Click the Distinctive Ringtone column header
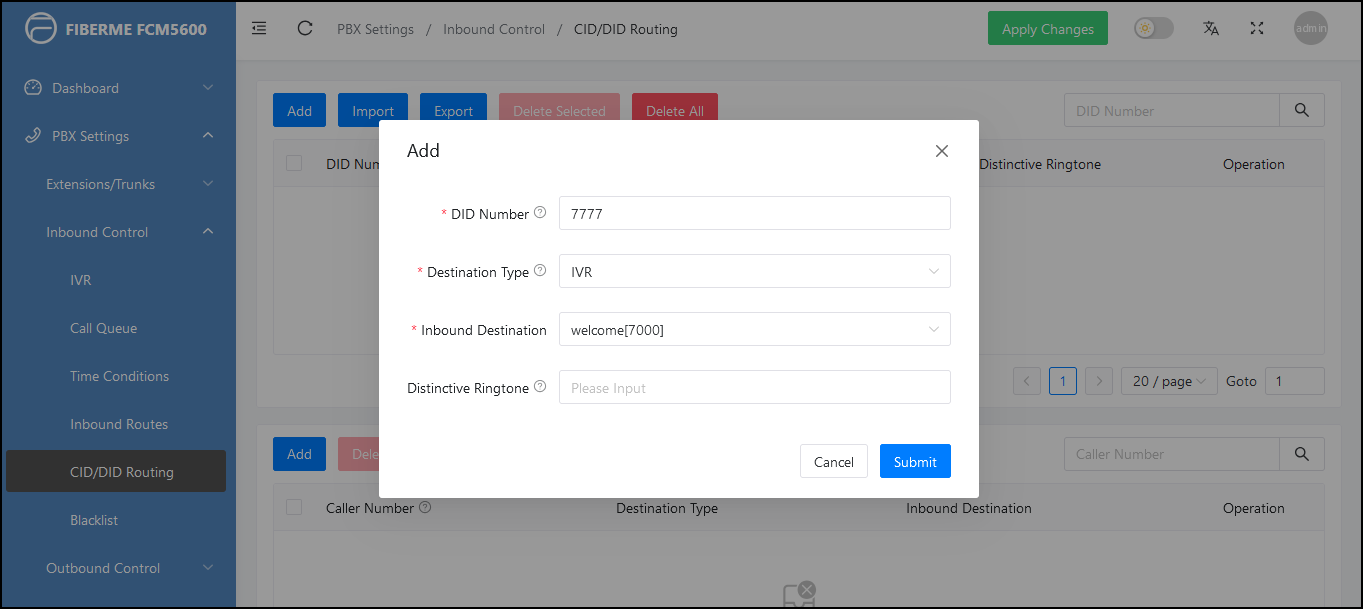Image resolution: width=1363 pixels, height=609 pixels. [x=1040, y=164]
